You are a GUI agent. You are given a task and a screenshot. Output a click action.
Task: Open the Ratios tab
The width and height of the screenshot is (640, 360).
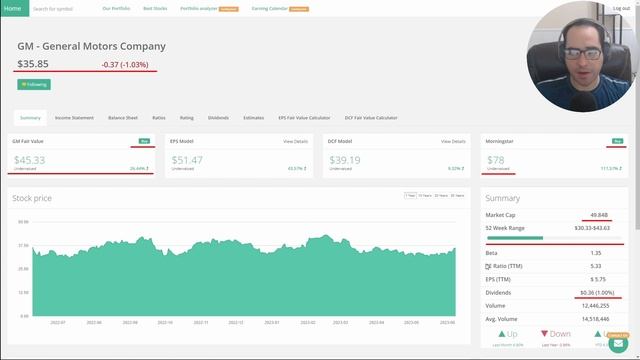159,118
